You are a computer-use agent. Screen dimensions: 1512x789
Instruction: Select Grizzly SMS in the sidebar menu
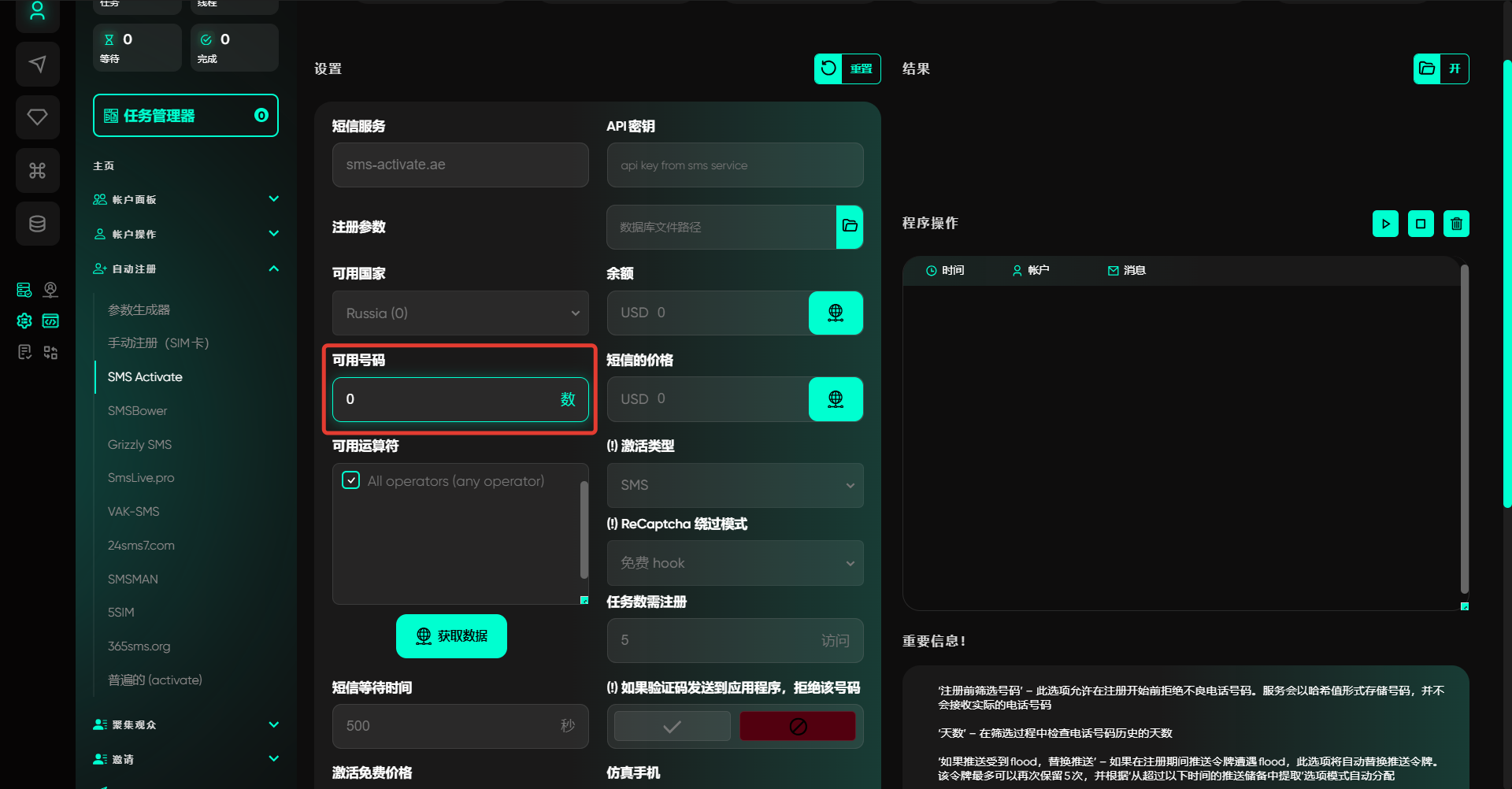point(140,444)
